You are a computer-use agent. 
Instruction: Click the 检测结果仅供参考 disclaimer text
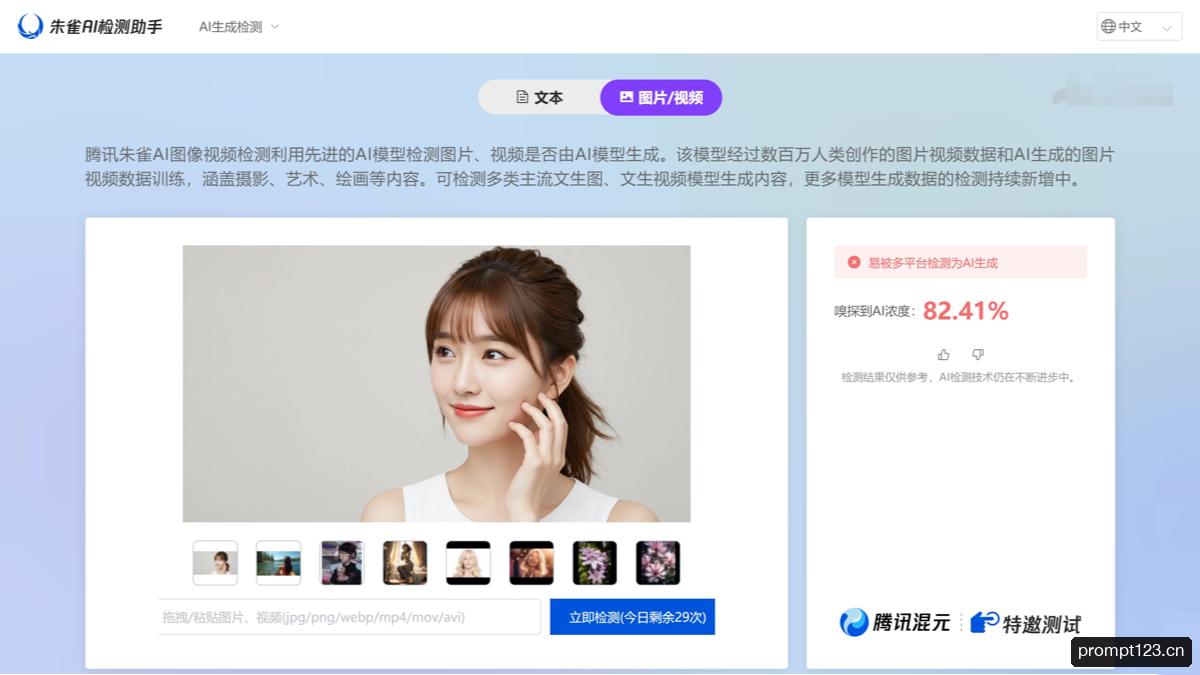click(958, 378)
